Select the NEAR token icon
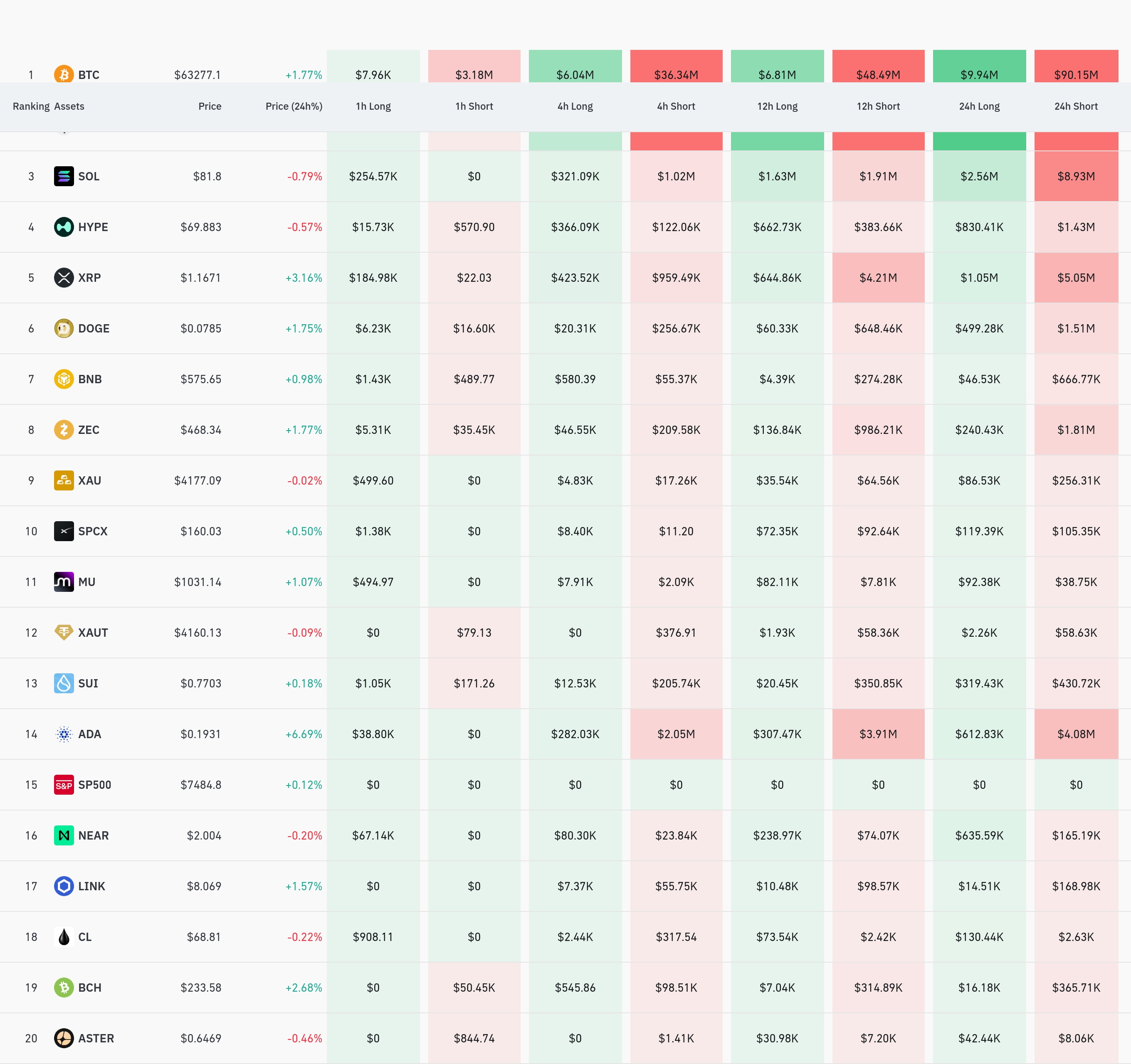Image resolution: width=1131 pixels, height=1064 pixels. [64, 835]
